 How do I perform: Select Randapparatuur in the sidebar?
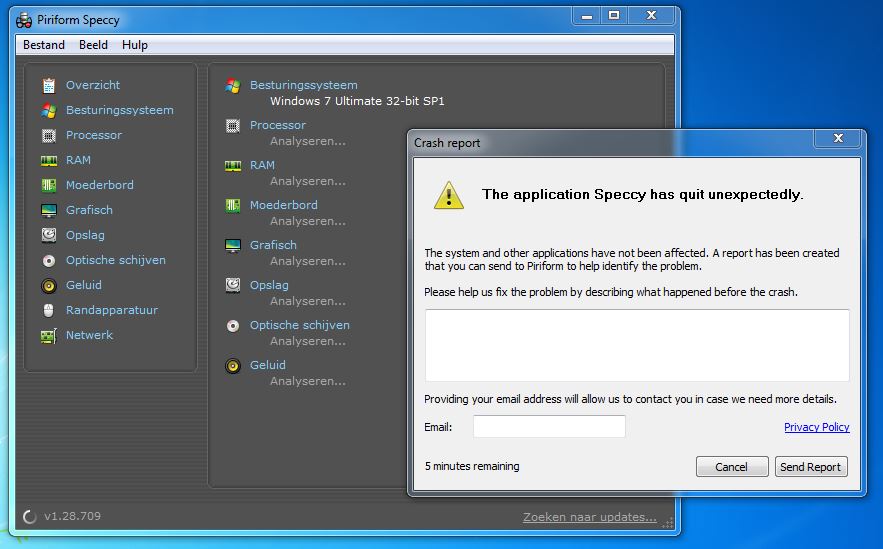pos(112,310)
